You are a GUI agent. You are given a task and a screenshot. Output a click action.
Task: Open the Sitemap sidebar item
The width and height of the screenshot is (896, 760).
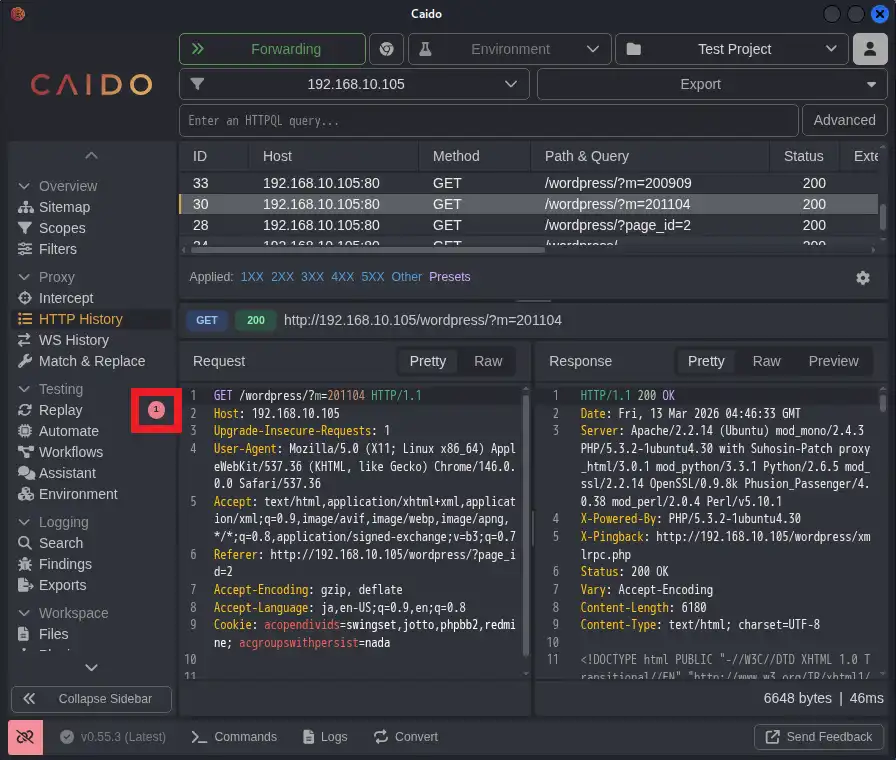(64, 207)
